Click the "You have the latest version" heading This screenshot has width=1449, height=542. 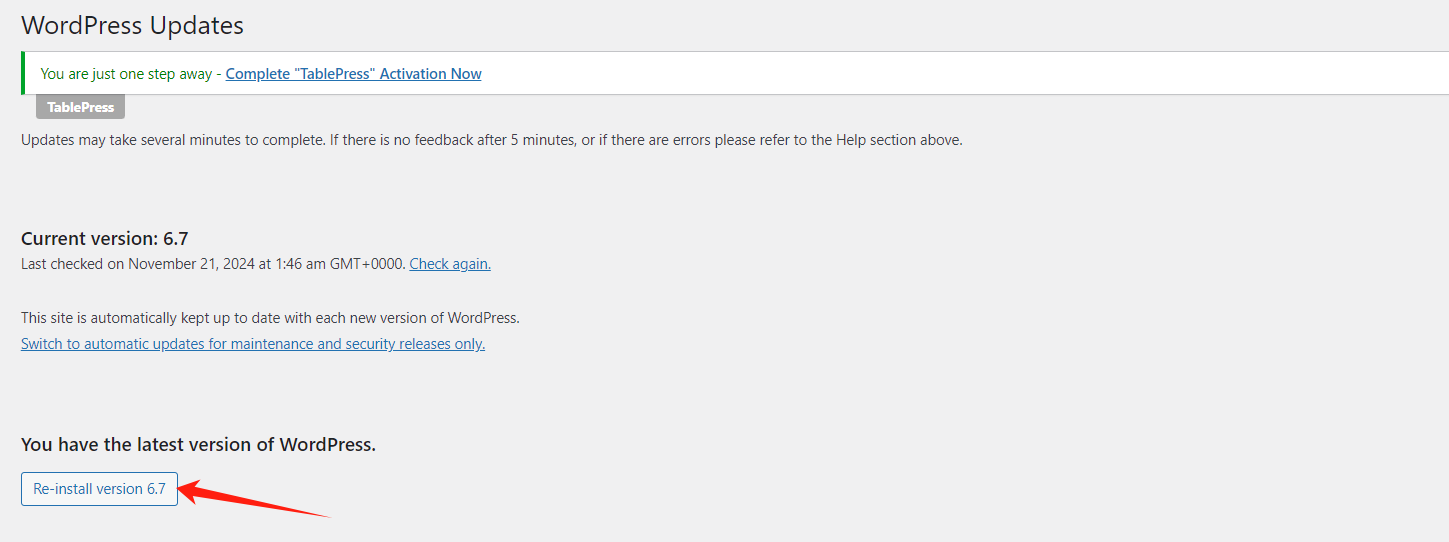(x=198, y=445)
